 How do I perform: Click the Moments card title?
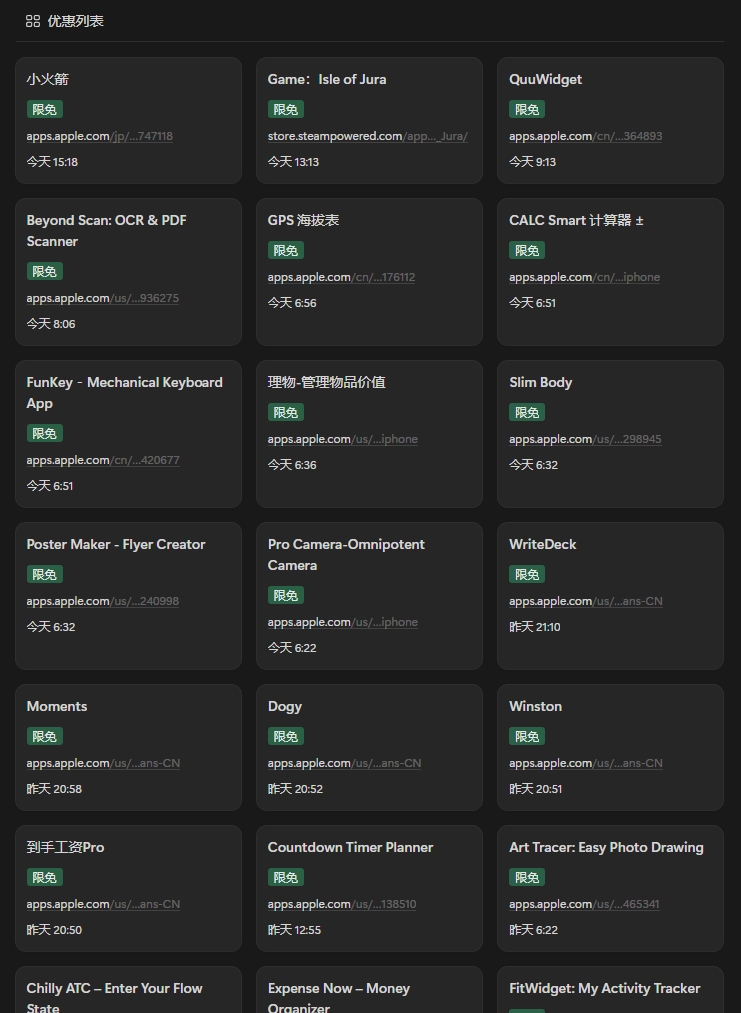pyautogui.click(x=57, y=706)
